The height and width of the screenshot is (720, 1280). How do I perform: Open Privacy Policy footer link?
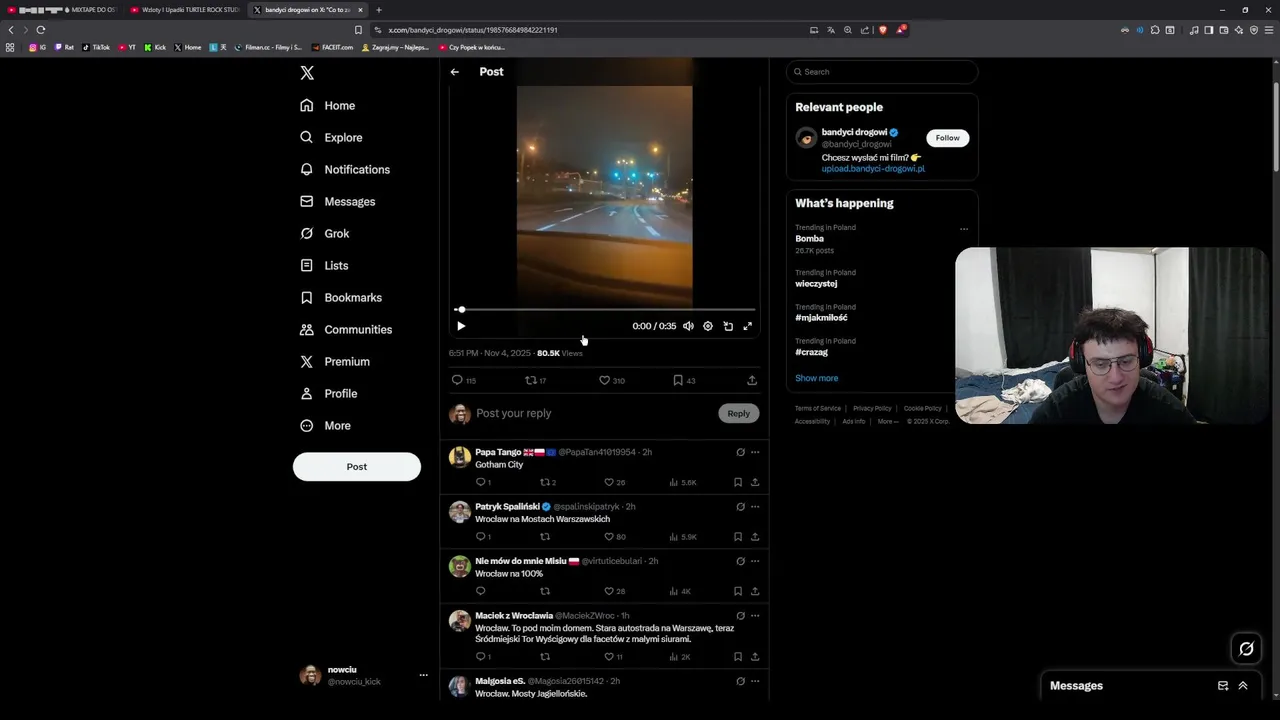pos(872,408)
